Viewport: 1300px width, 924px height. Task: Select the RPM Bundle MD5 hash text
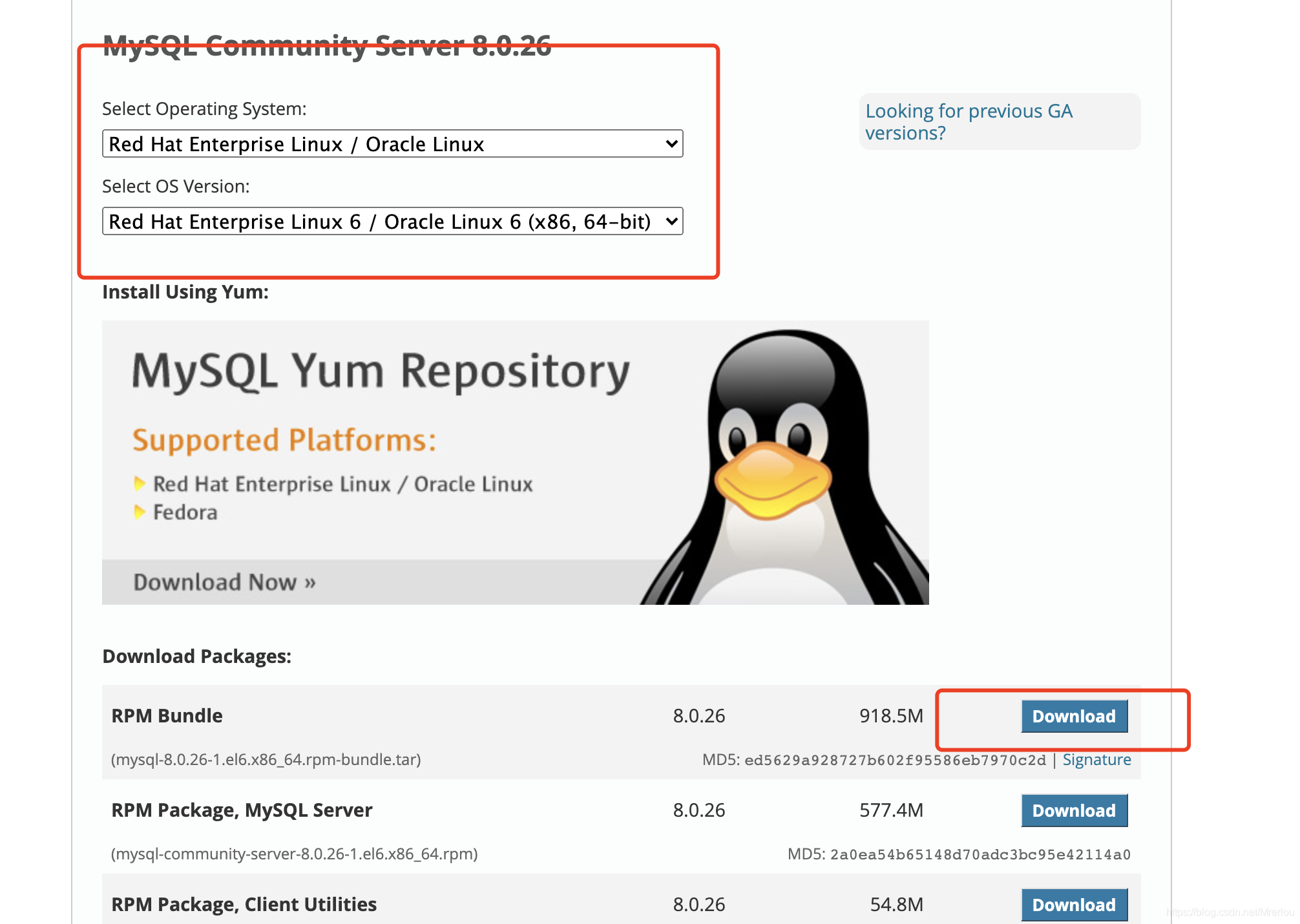895,760
